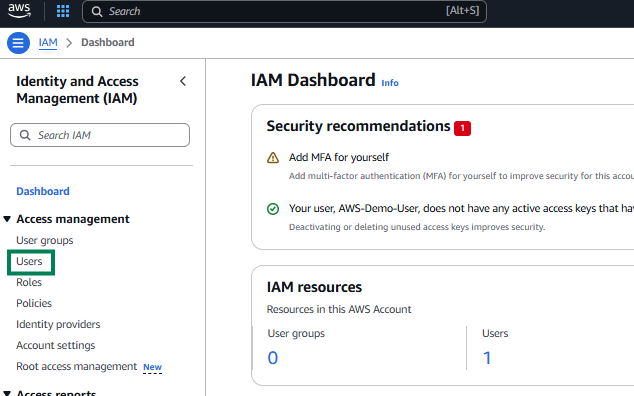Click the 'Access management' section heading
This screenshot has width=634, height=396.
73,219
